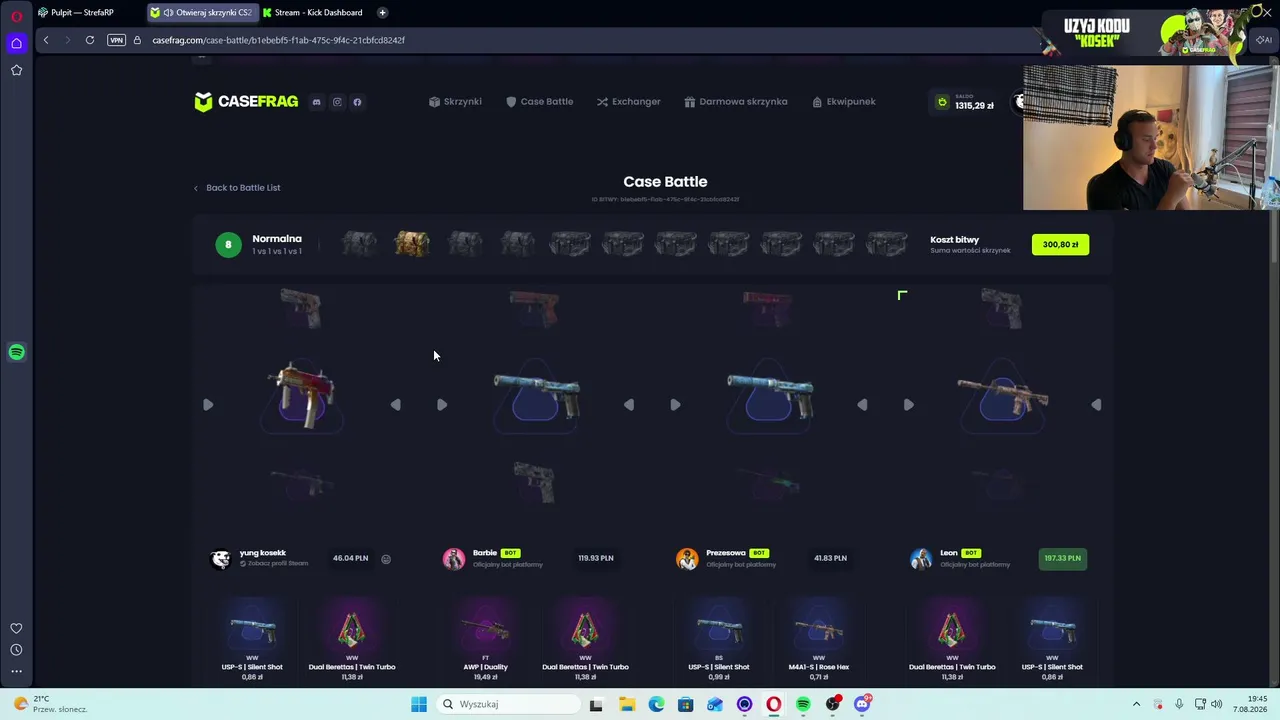Open a new browser tab
Image resolution: width=1280 pixels, height=720 pixels.
pyautogui.click(x=382, y=12)
